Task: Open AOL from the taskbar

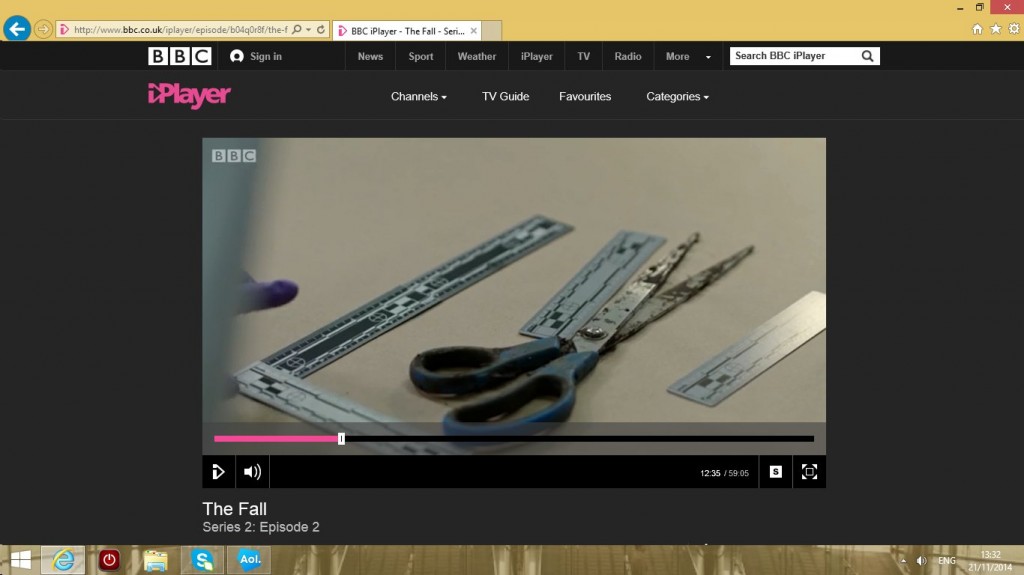Action: [249, 560]
